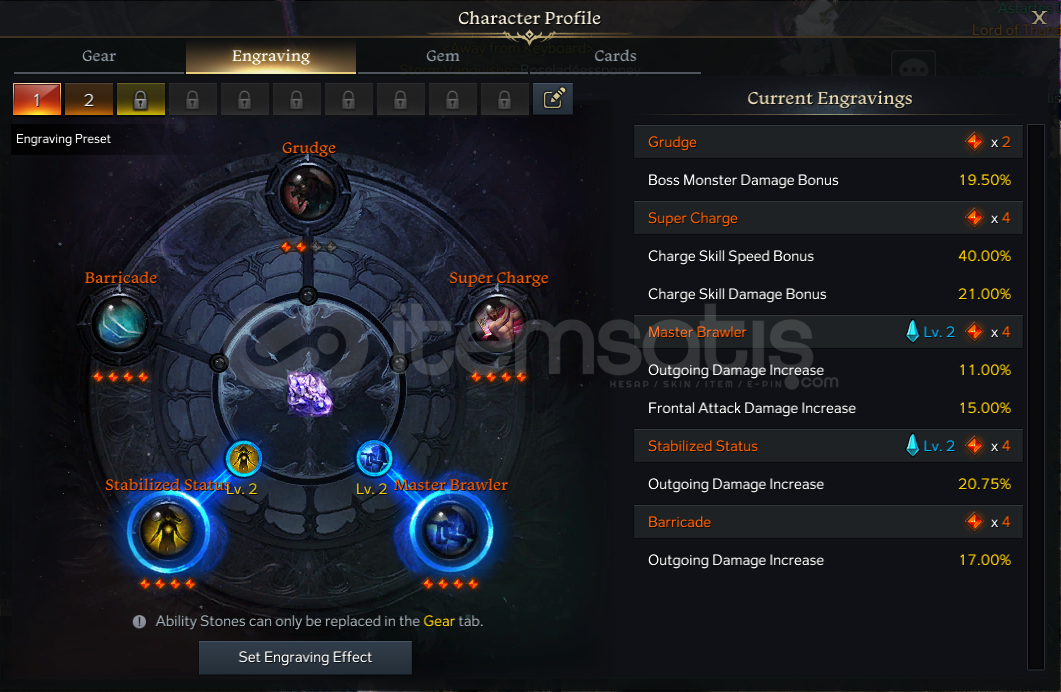The height and width of the screenshot is (692, 1061).
Task: Click the small Lv. 2 Stabilized Status slot
Action: 244,459
